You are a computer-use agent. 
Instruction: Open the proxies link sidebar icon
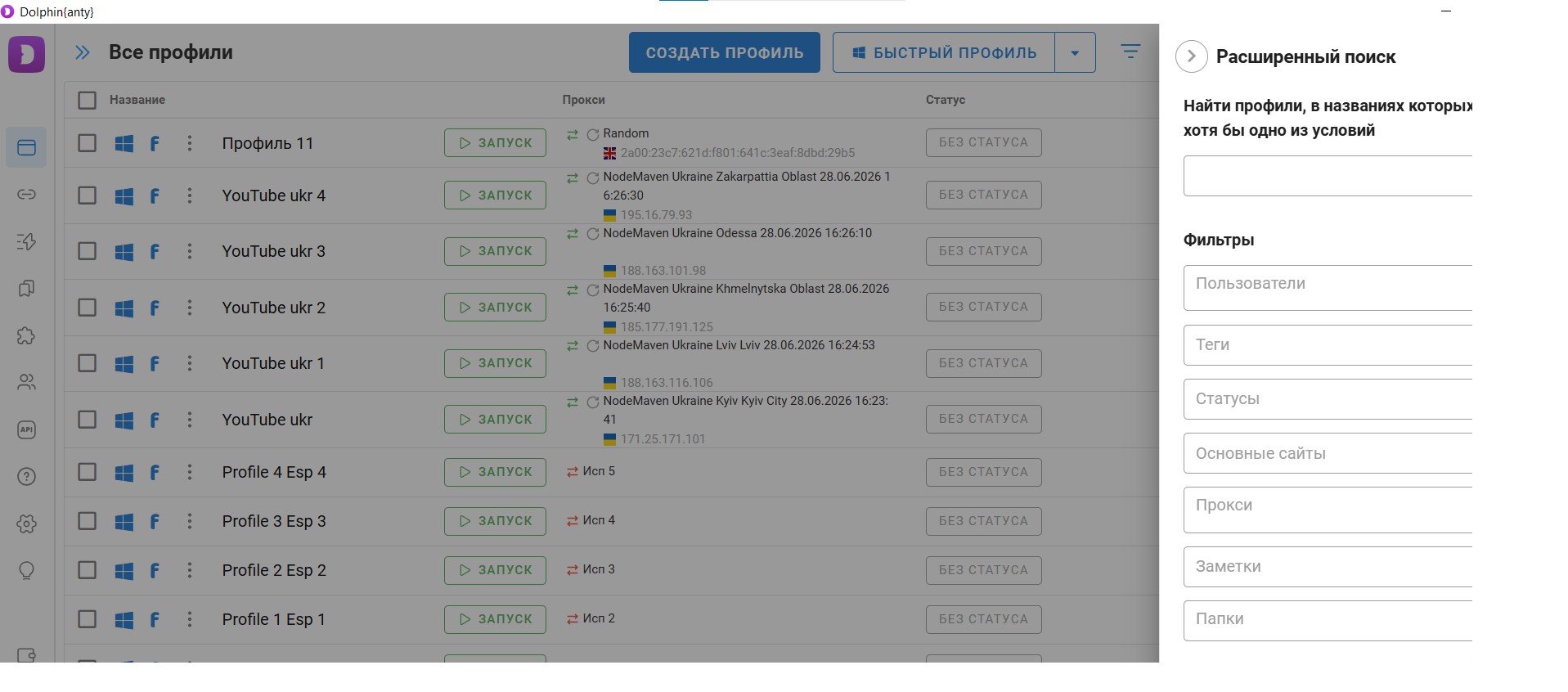click(x=26, y=194)
